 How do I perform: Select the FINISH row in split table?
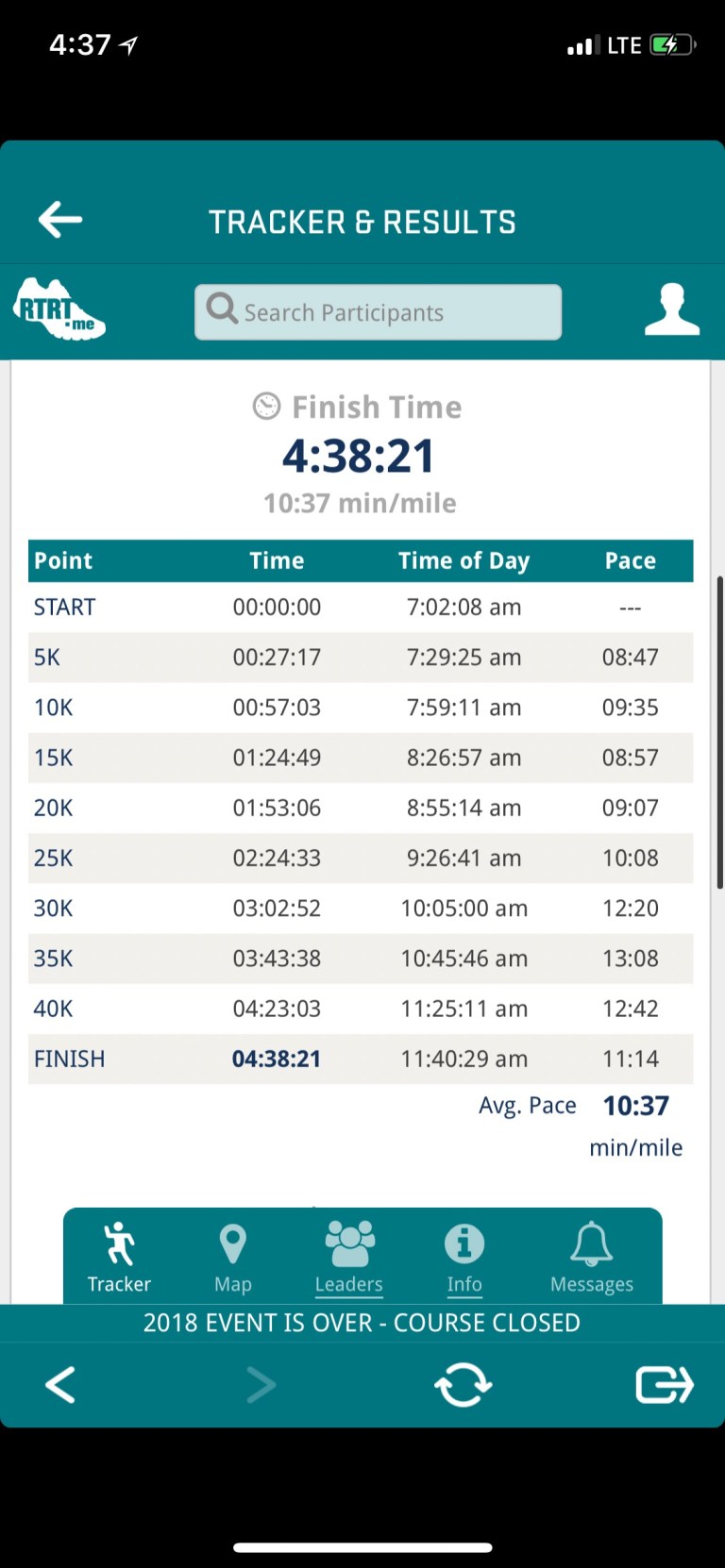pyautogui.click(x=361, y=1059)
